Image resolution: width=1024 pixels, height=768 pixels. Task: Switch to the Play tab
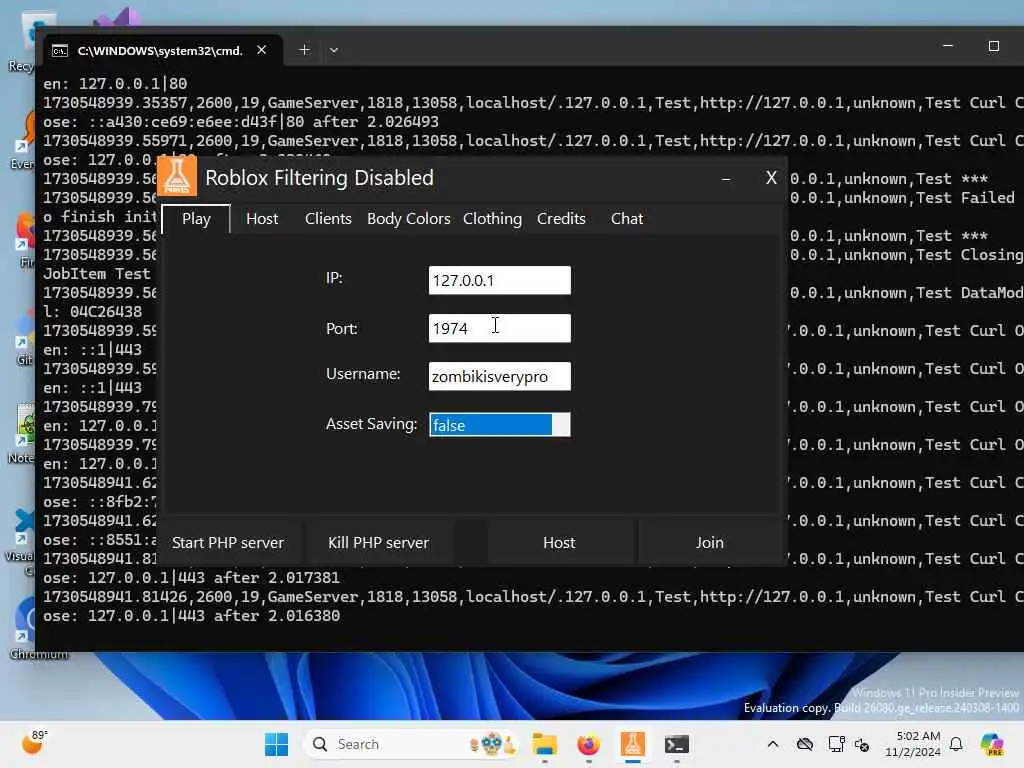coord(196,219)
